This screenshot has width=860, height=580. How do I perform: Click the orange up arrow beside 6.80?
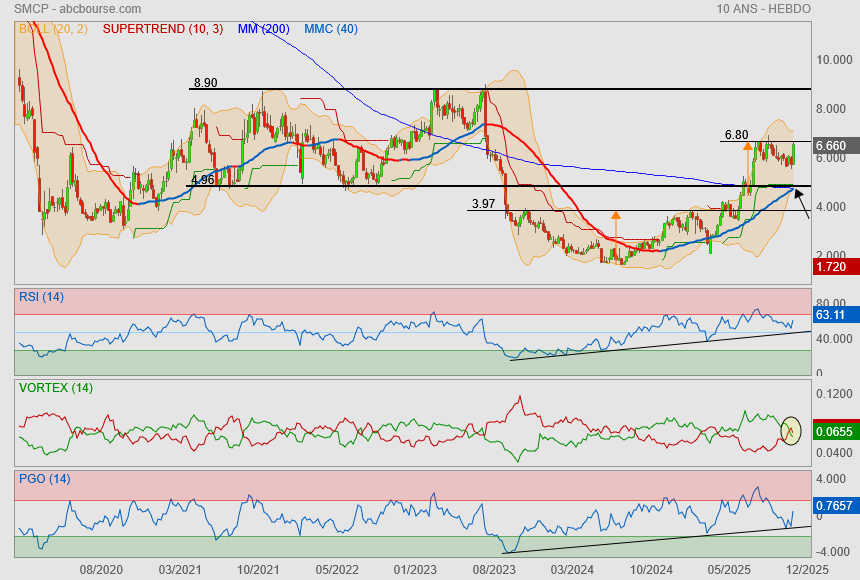pyautogui.click(x=748, y=146)
